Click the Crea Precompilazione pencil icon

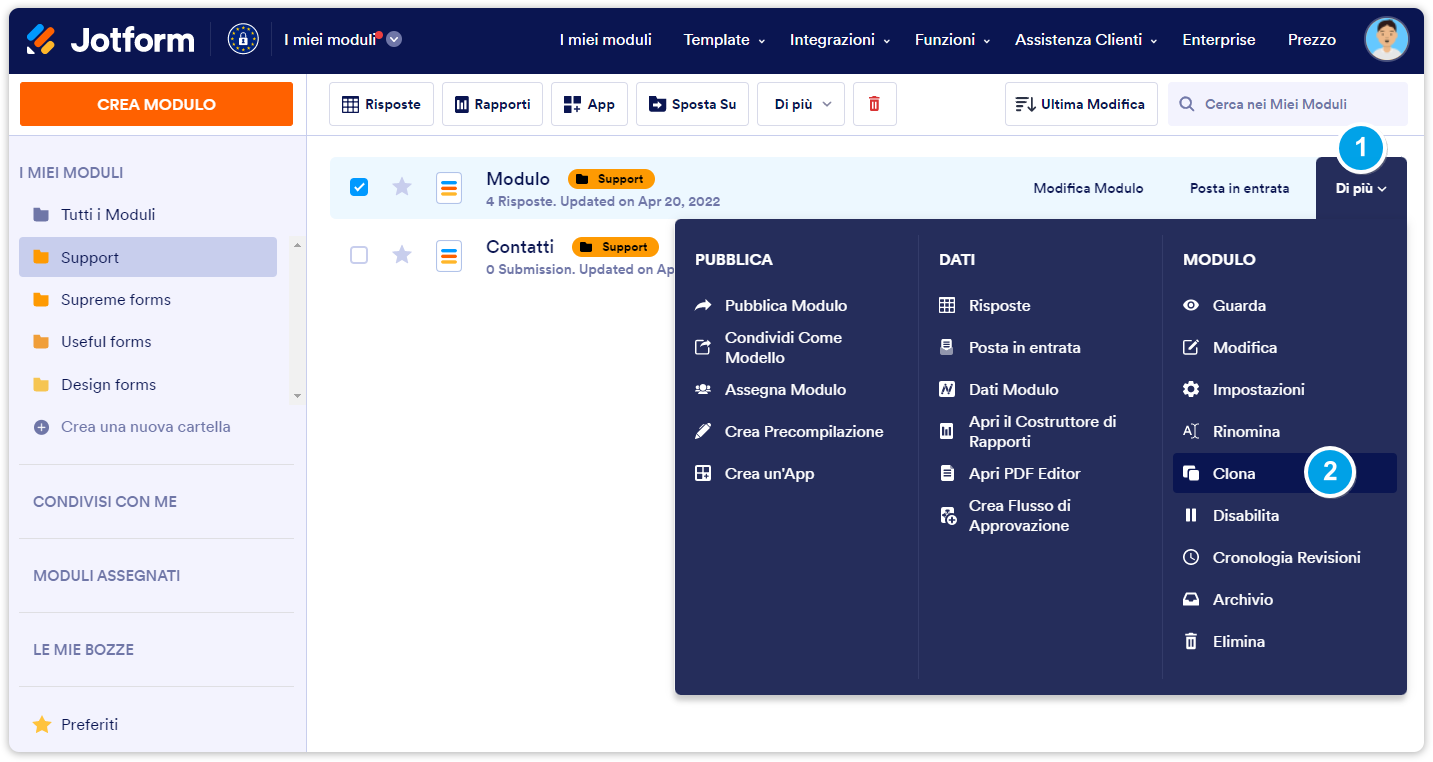pos(703,432)
